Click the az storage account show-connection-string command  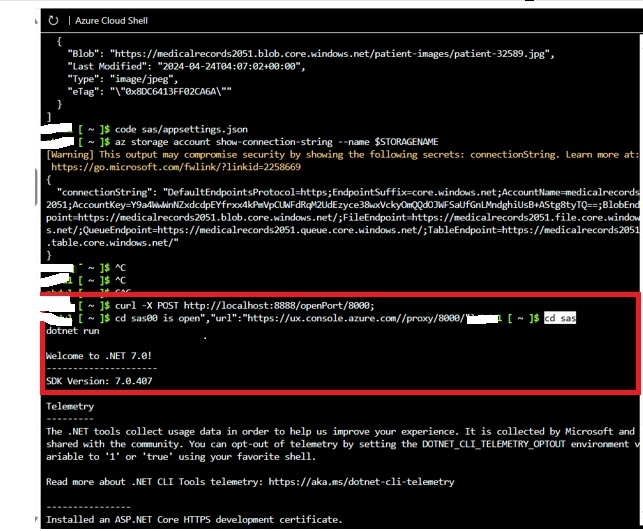pos(276,142)
